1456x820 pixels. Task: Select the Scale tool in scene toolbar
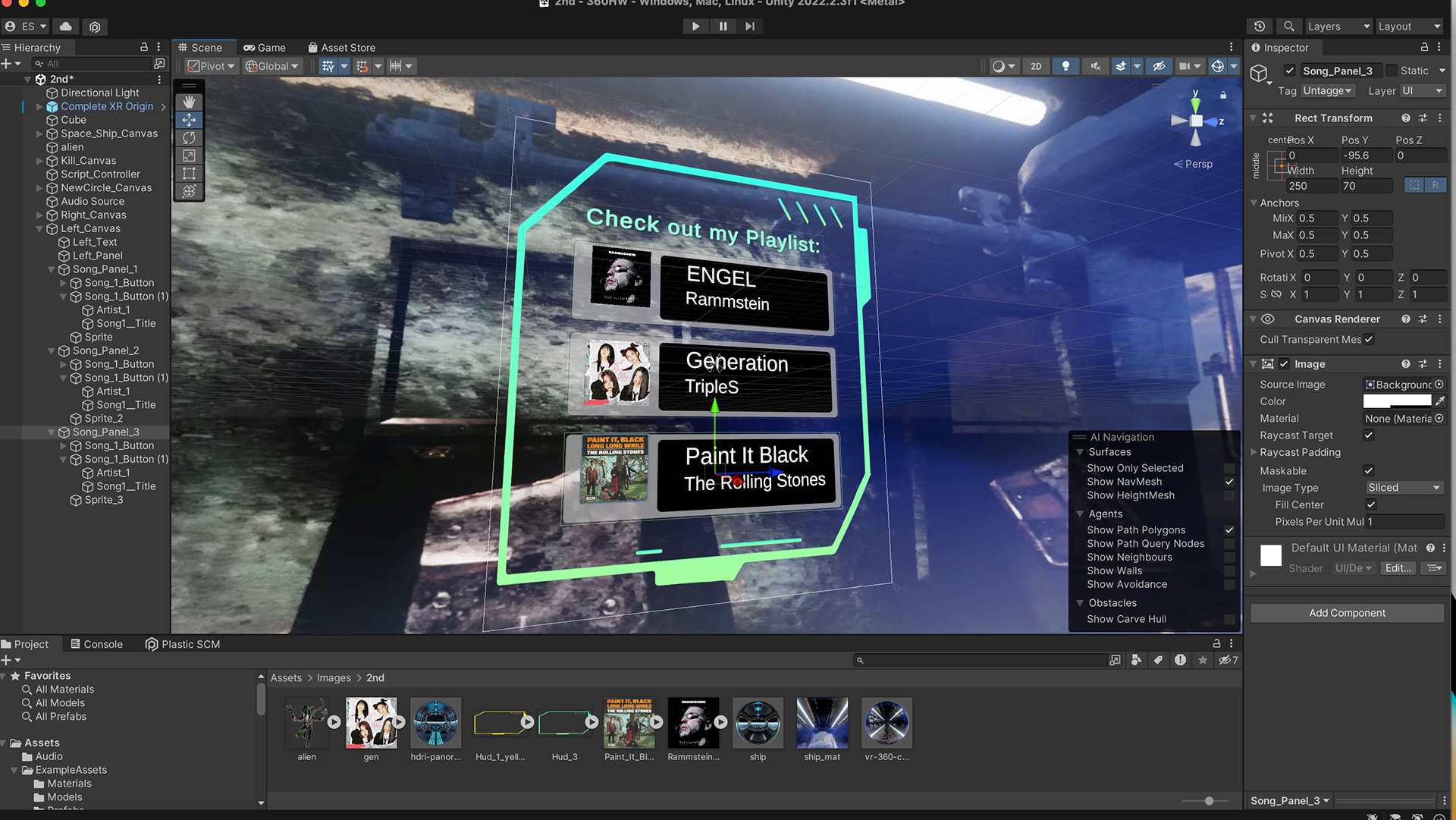coord(189,156)
